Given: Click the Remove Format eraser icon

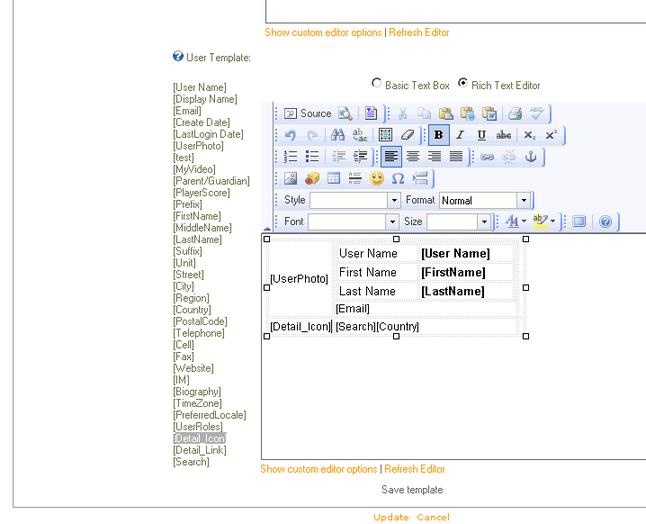Looking at the screenshot, I should point(407,135).
